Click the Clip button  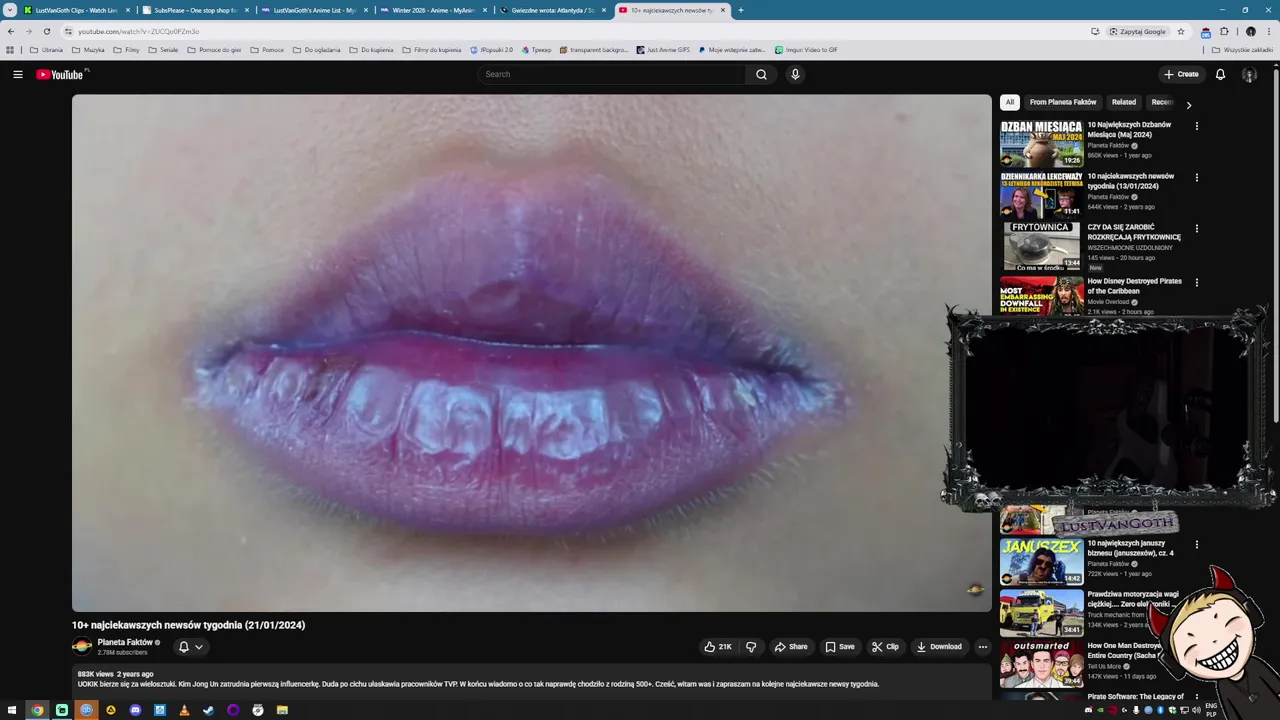(x=885, y=647)
